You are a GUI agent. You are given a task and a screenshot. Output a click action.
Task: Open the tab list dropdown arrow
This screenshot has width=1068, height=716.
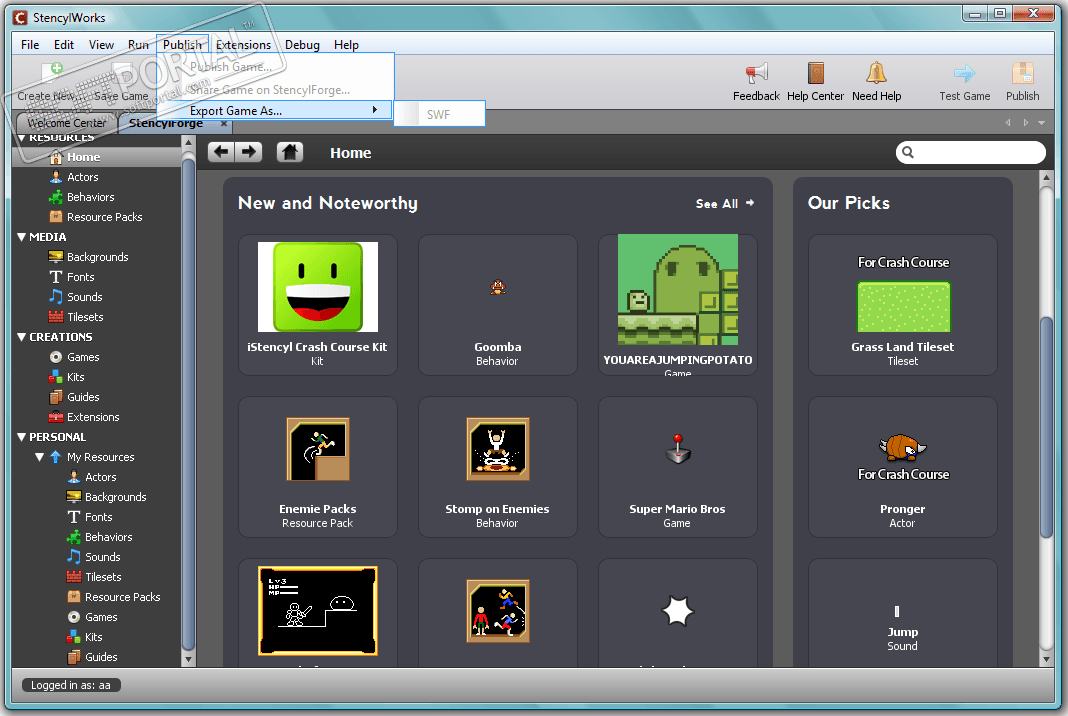[1041, 123]
